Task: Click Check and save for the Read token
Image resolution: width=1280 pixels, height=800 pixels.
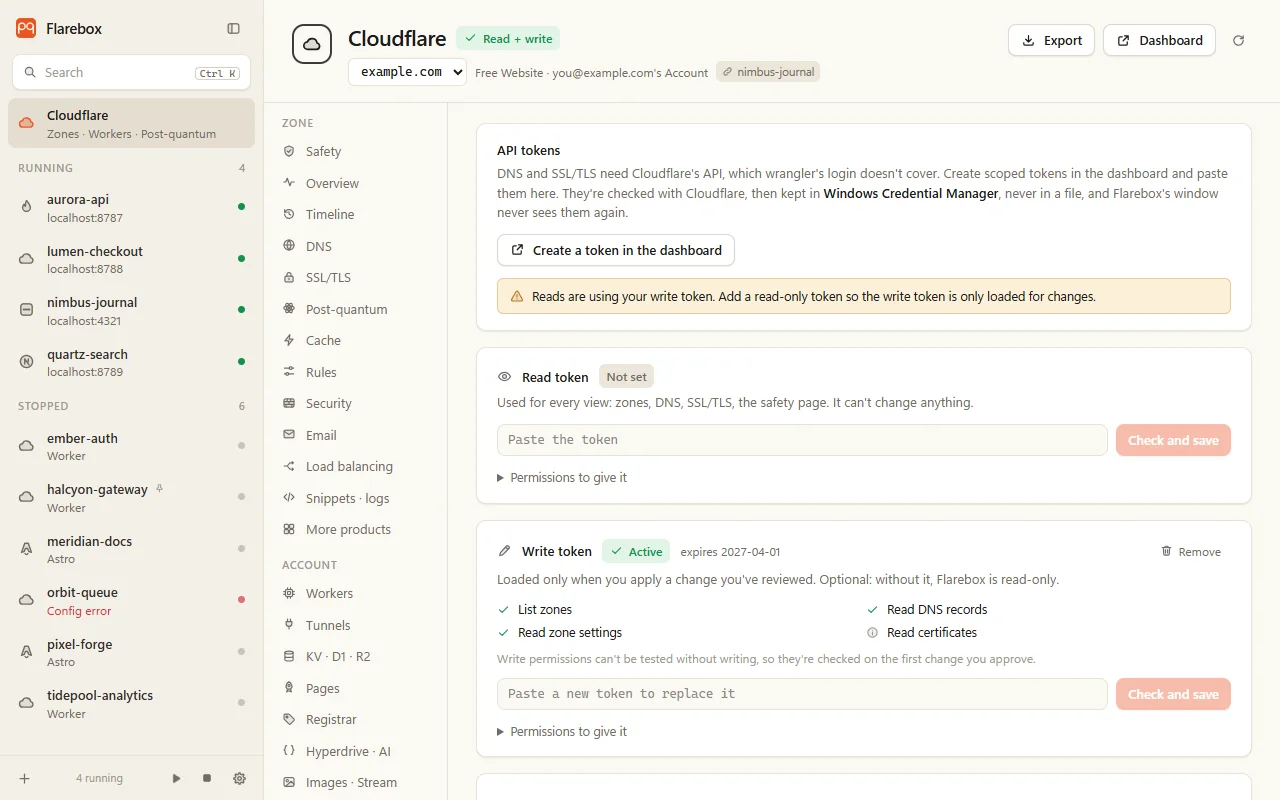Action: pyautogui.click(x=1173, y=440)
